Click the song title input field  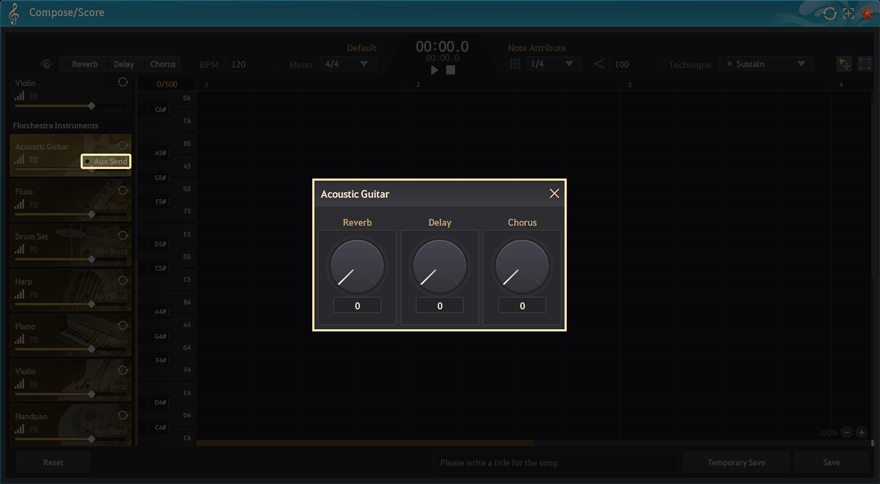point(556,462)
